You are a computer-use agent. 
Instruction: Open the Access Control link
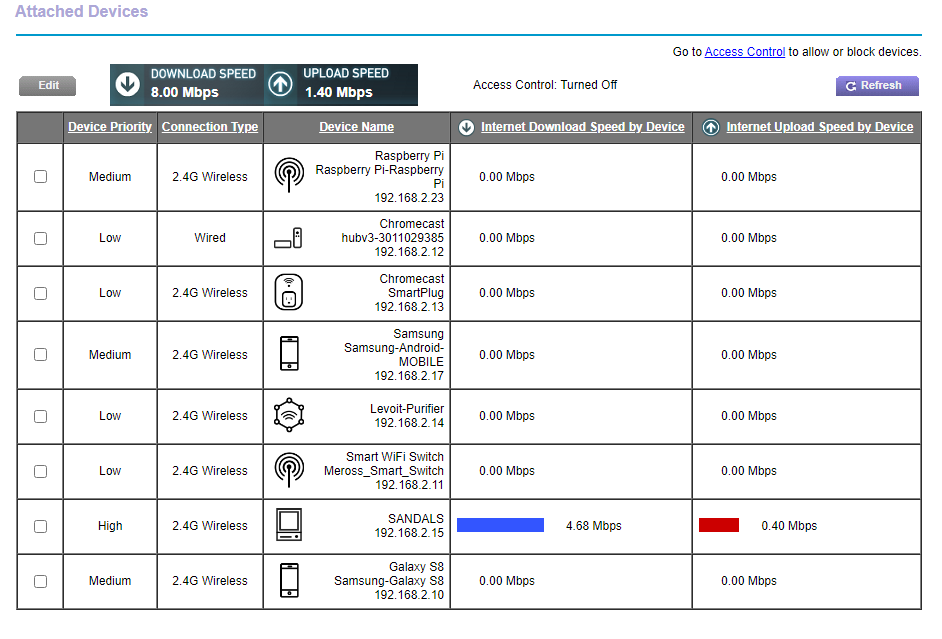pos(744,51)
